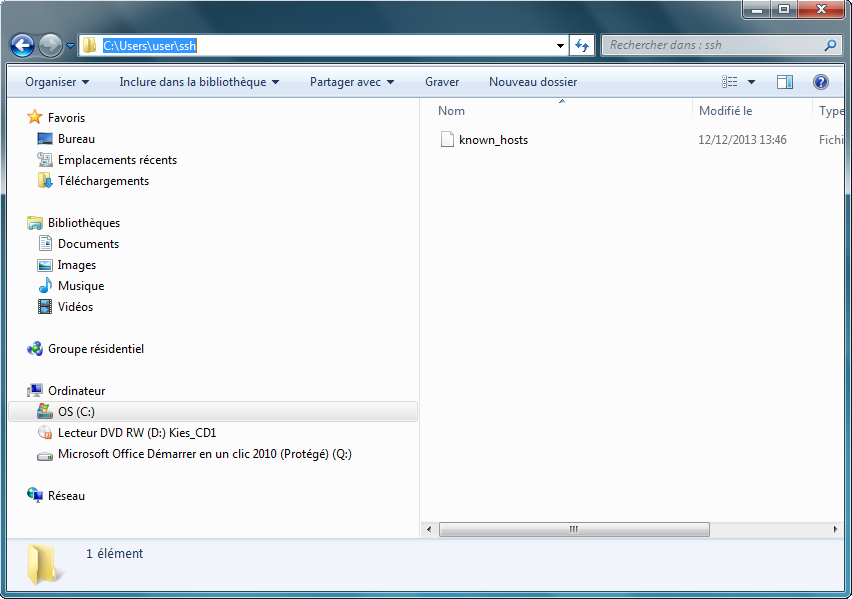Image resolution: width=852 pixels, height=599 pixels.
Task: Select Lecteur DVD RW (D:) drive
Action: coord(137,433)
